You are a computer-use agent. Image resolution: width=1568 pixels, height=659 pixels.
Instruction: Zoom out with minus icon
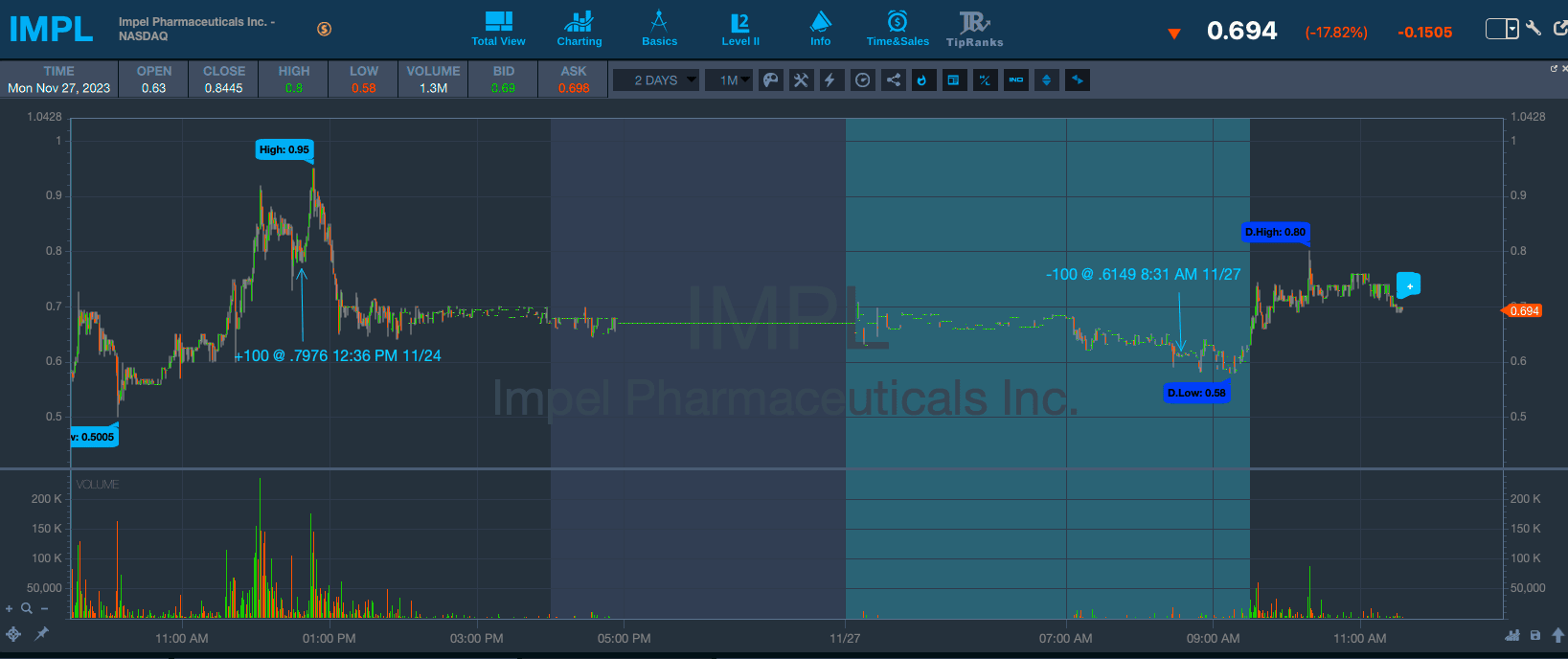tap(44, 608)
